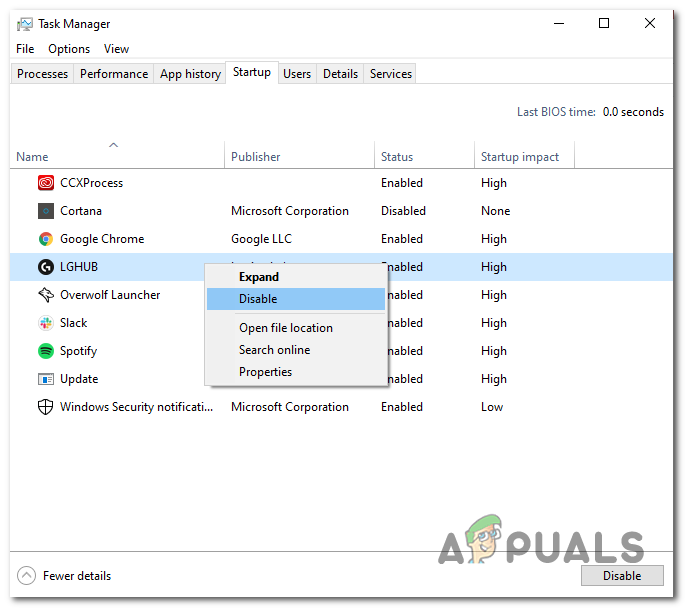Click CCXProcess Enabled status cell
Image resolution: width=685 pixels, height=608 pixels.
(401, 183)
